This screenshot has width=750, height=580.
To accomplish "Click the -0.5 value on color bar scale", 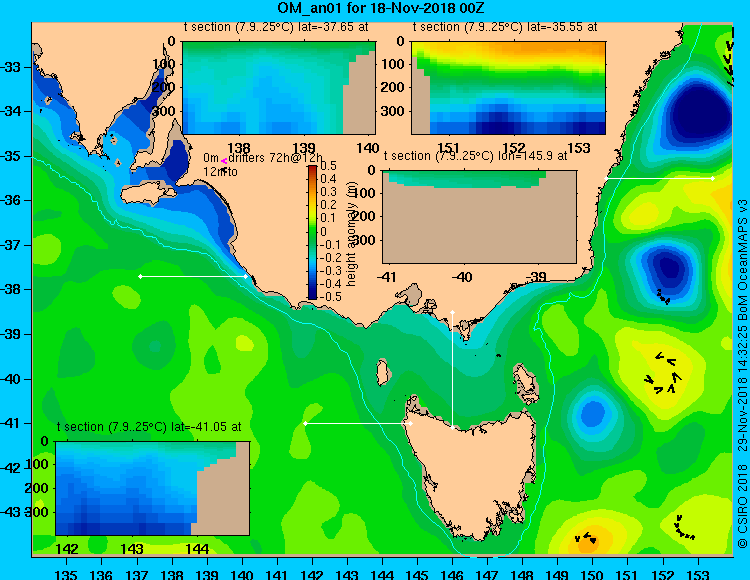I will pos(330,296).
